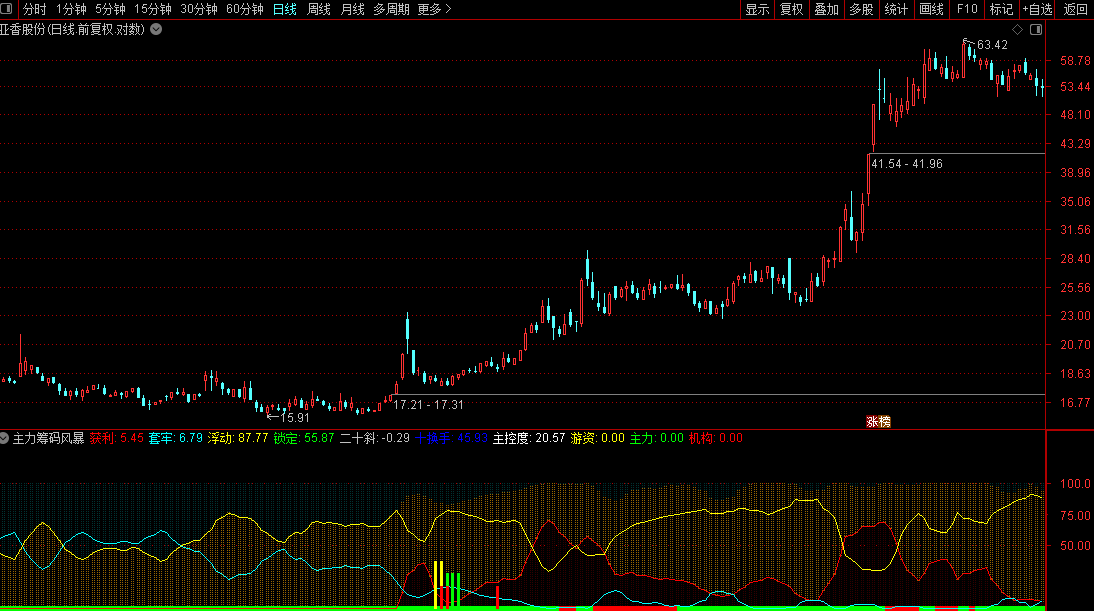
Task: Click the 41.54 - 41.96 gap label
Action: pos(907,164)
